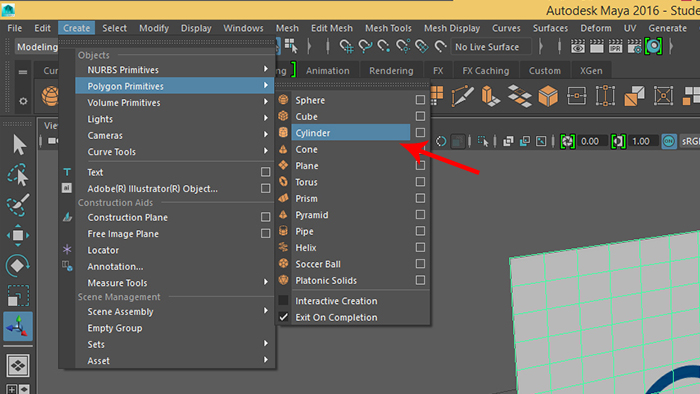Click the extrude shelf icon
The image size is (700, 394).
(490, 95)
